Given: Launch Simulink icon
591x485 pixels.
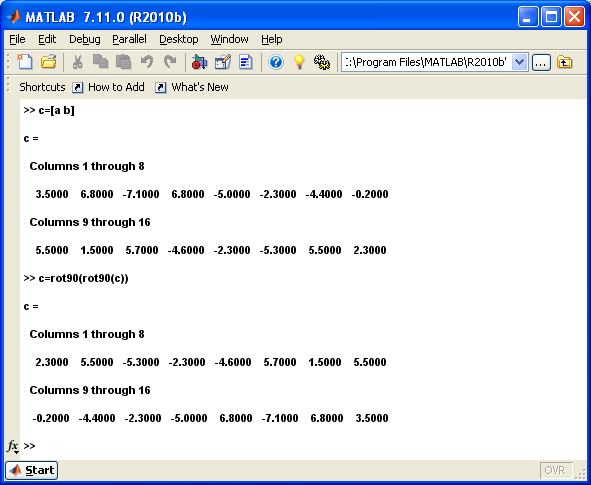Looking at the screenshot, I should pyautogui.click(x=199, y=62).
